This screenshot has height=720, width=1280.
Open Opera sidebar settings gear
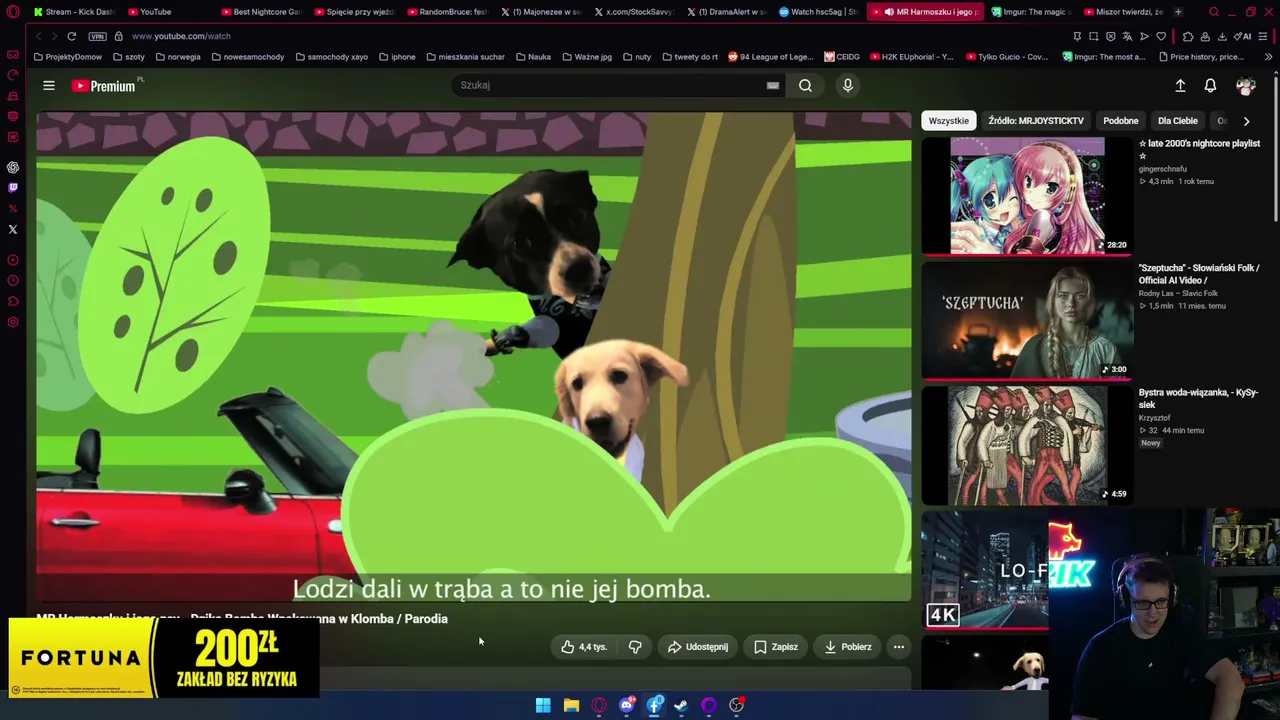(13, 322)
